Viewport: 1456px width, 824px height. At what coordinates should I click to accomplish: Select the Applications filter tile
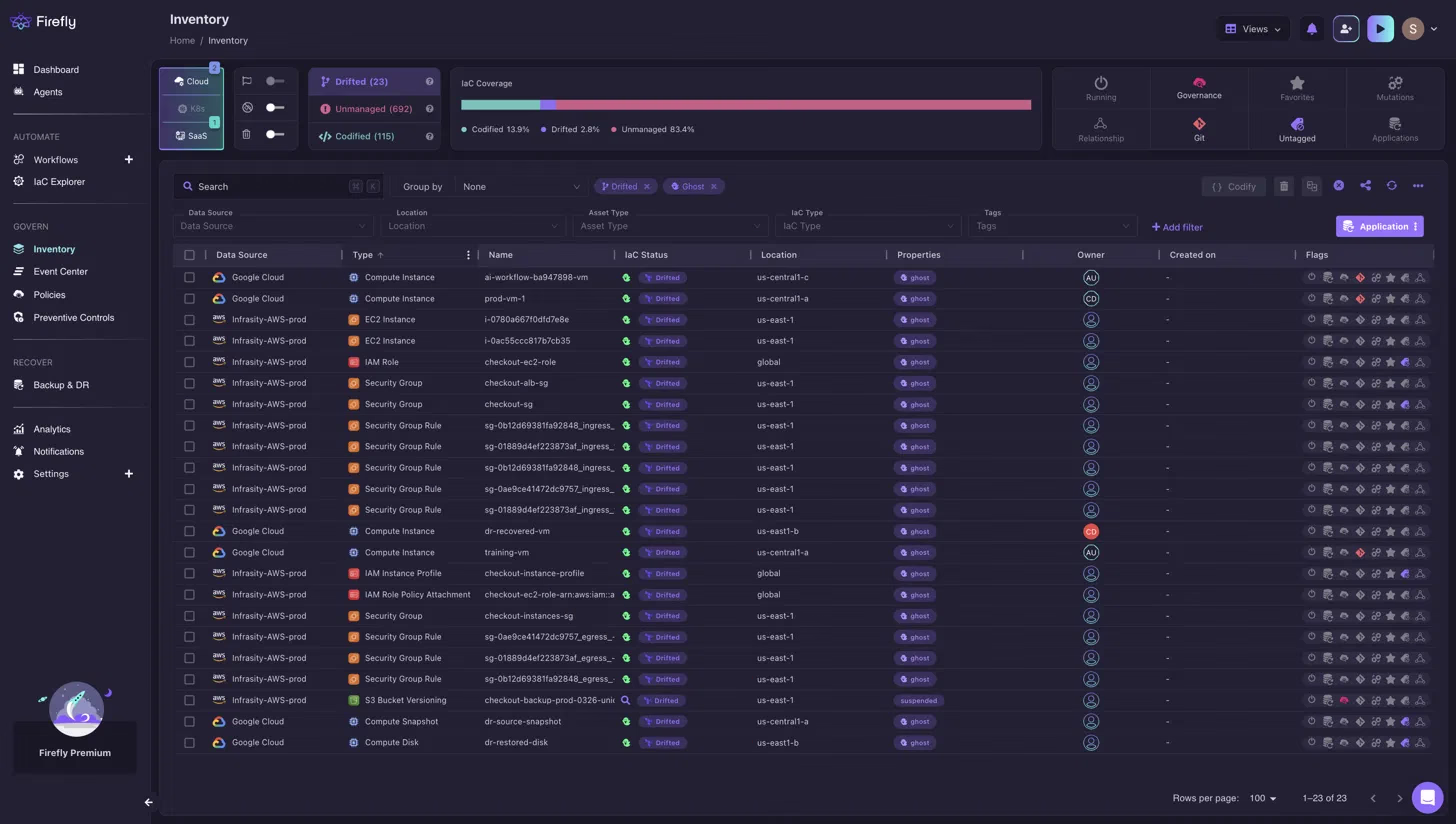(1395, 130)
